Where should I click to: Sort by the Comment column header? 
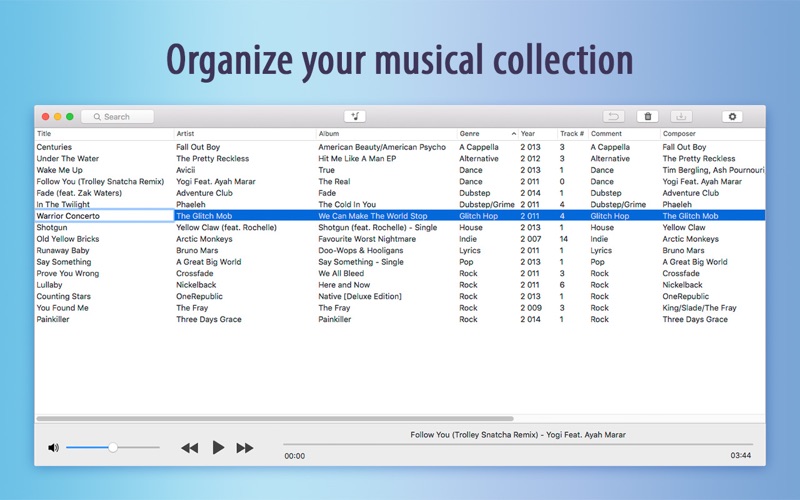pyautogui.click(x=624, y=134)
